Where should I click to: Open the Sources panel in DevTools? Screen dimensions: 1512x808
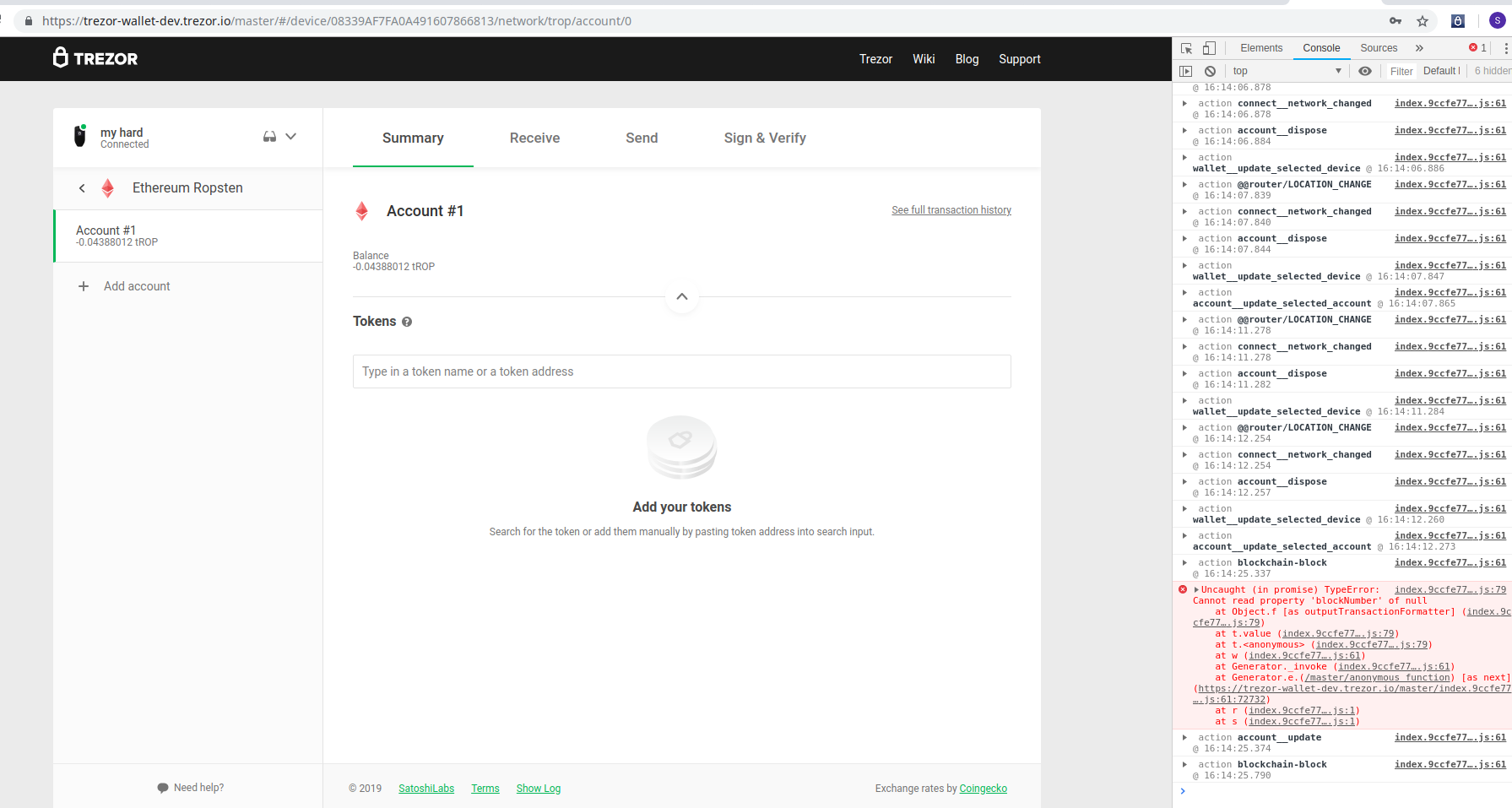point(1378,48)
